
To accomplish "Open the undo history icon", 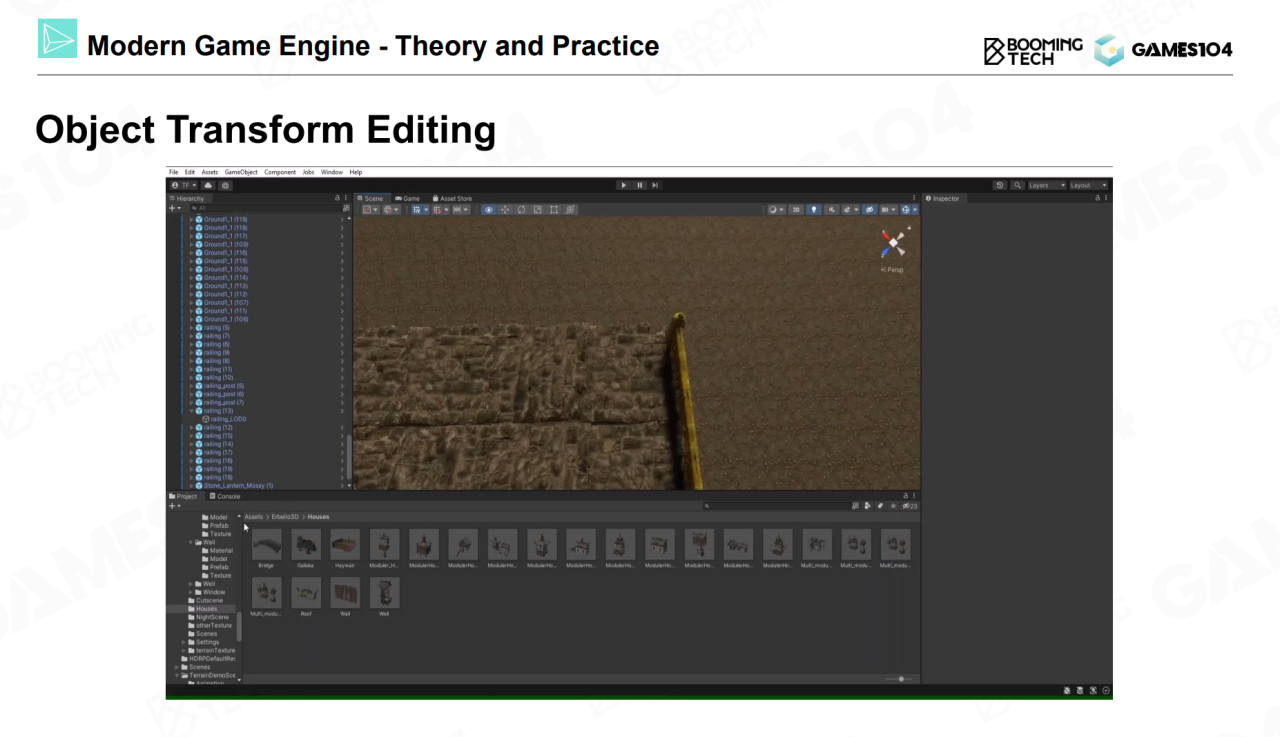I will coord(1000,185).
